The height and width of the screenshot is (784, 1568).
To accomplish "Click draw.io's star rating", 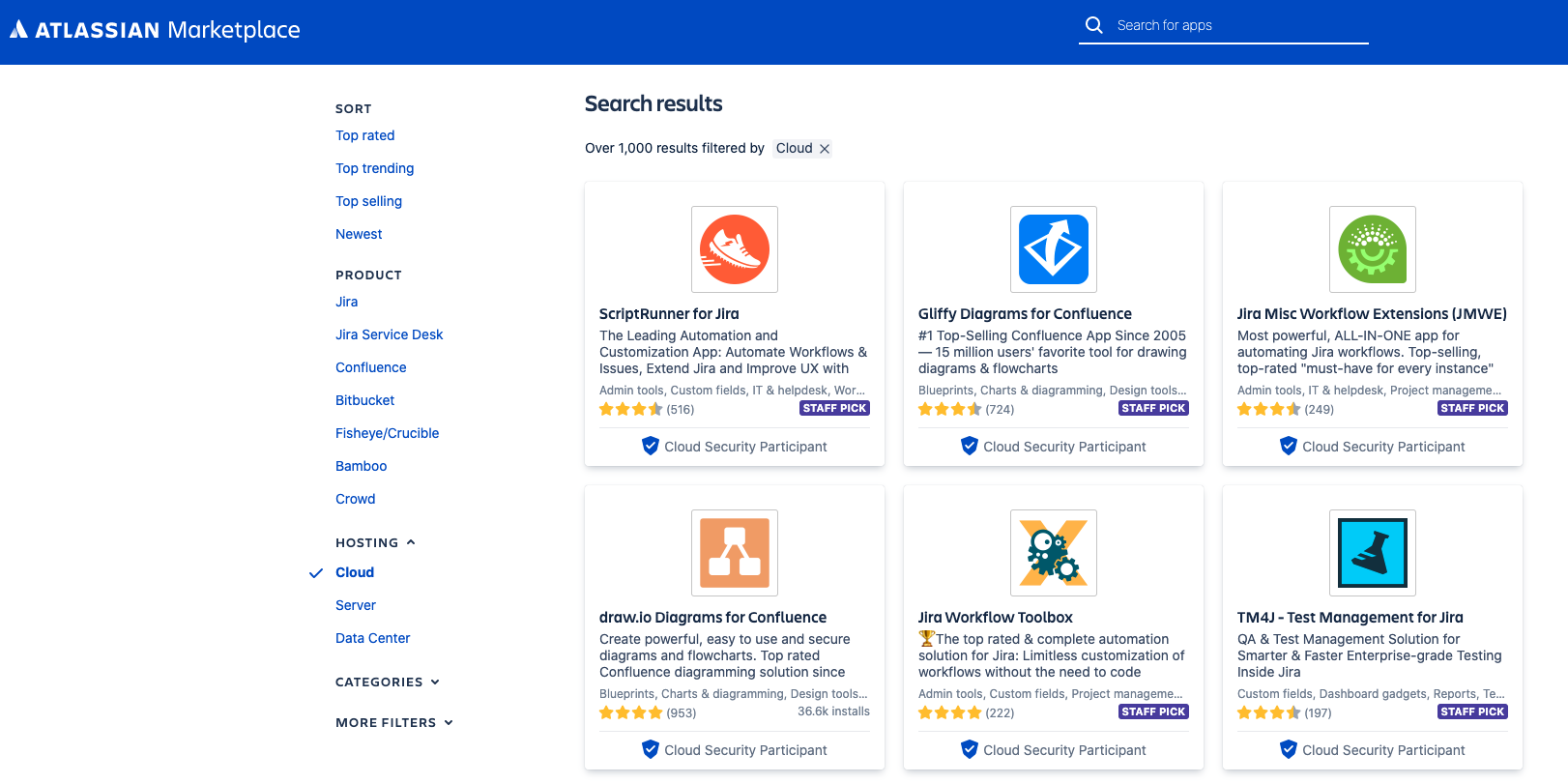I will coord(631,712).
